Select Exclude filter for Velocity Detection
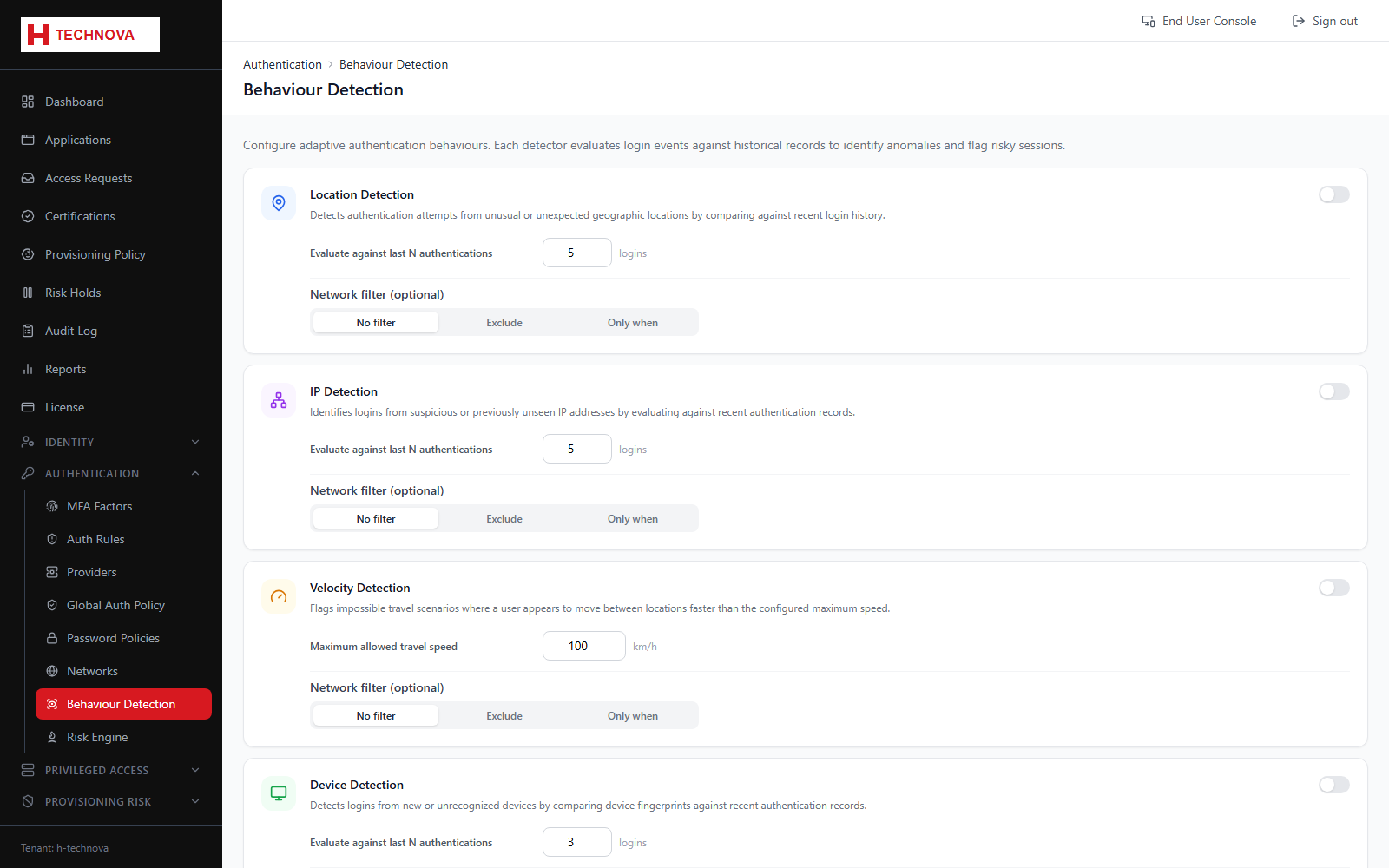The height and width of the screenshot is (868, 1389). click(504, 715)
